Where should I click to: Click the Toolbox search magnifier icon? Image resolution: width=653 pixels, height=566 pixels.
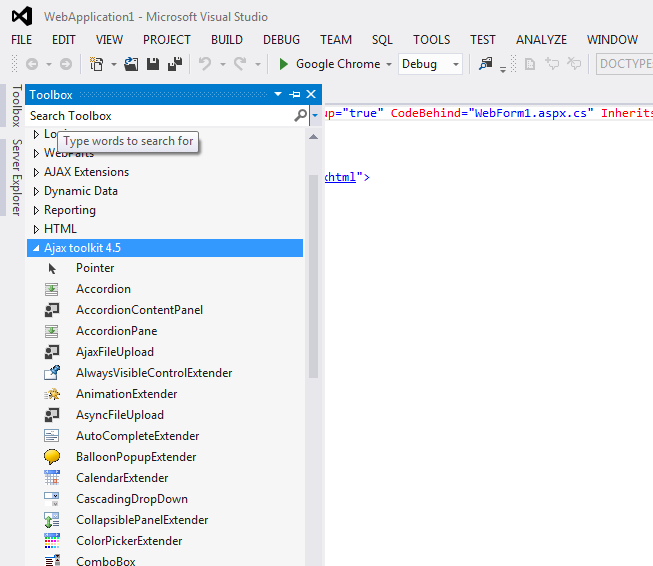pyautogui.click(x=301, y=115)
